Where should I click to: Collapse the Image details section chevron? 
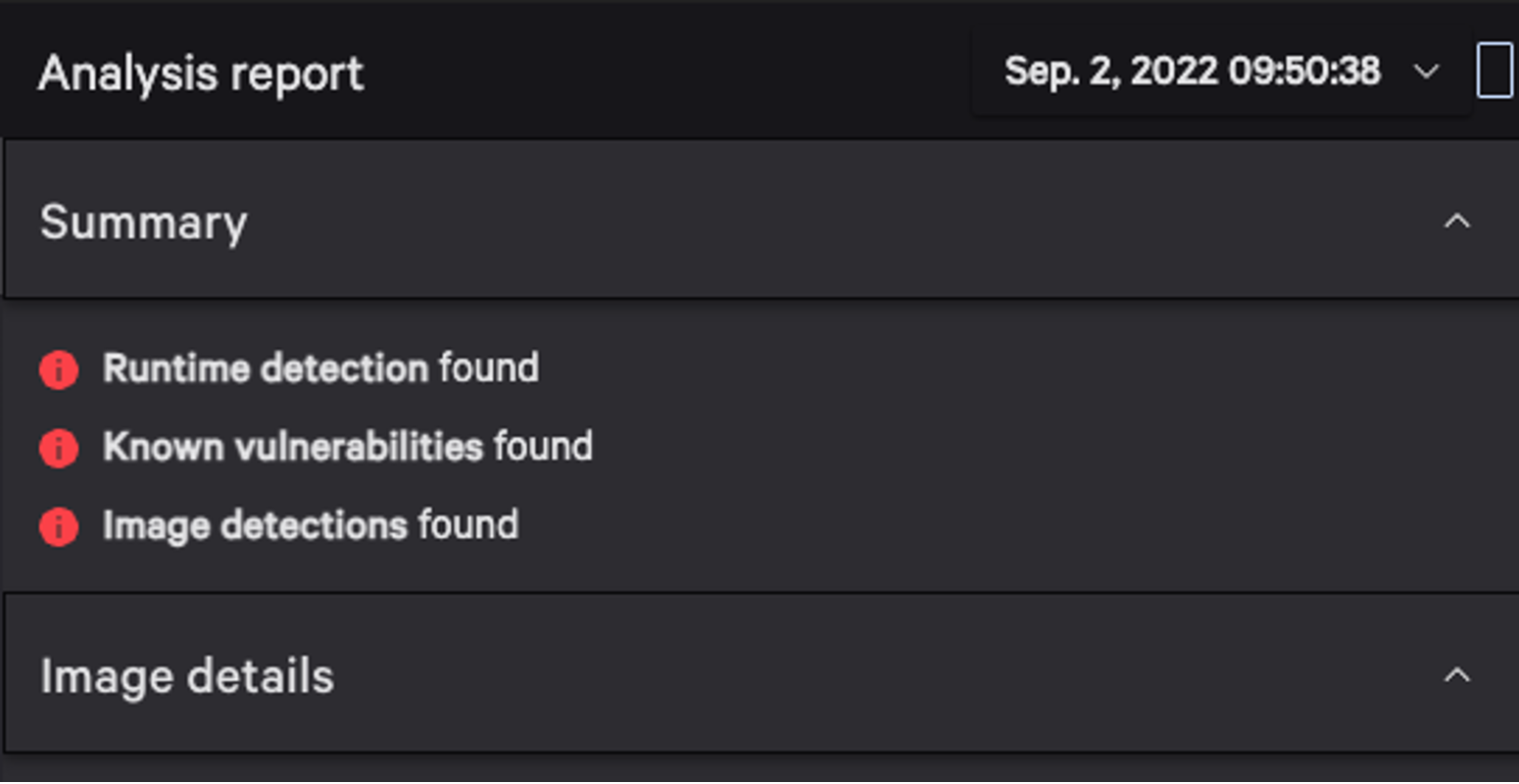pyautogui.click(x=1457, y=675)
